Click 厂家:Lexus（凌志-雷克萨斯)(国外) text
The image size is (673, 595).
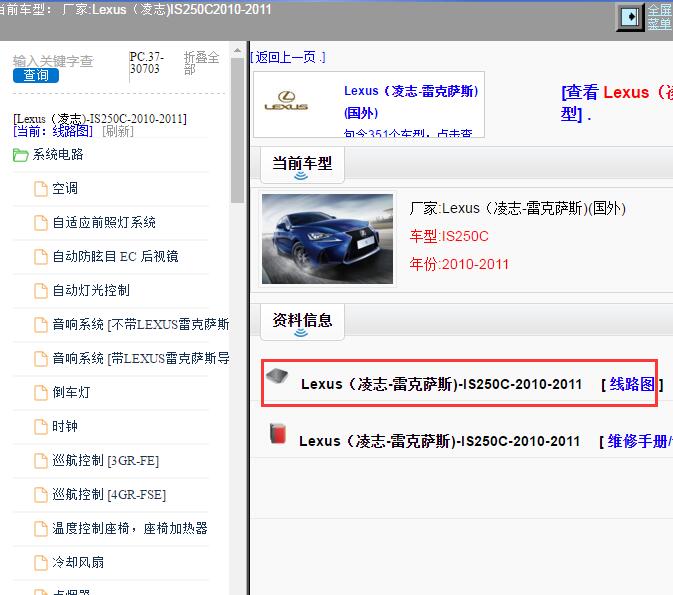click(518, 209)
